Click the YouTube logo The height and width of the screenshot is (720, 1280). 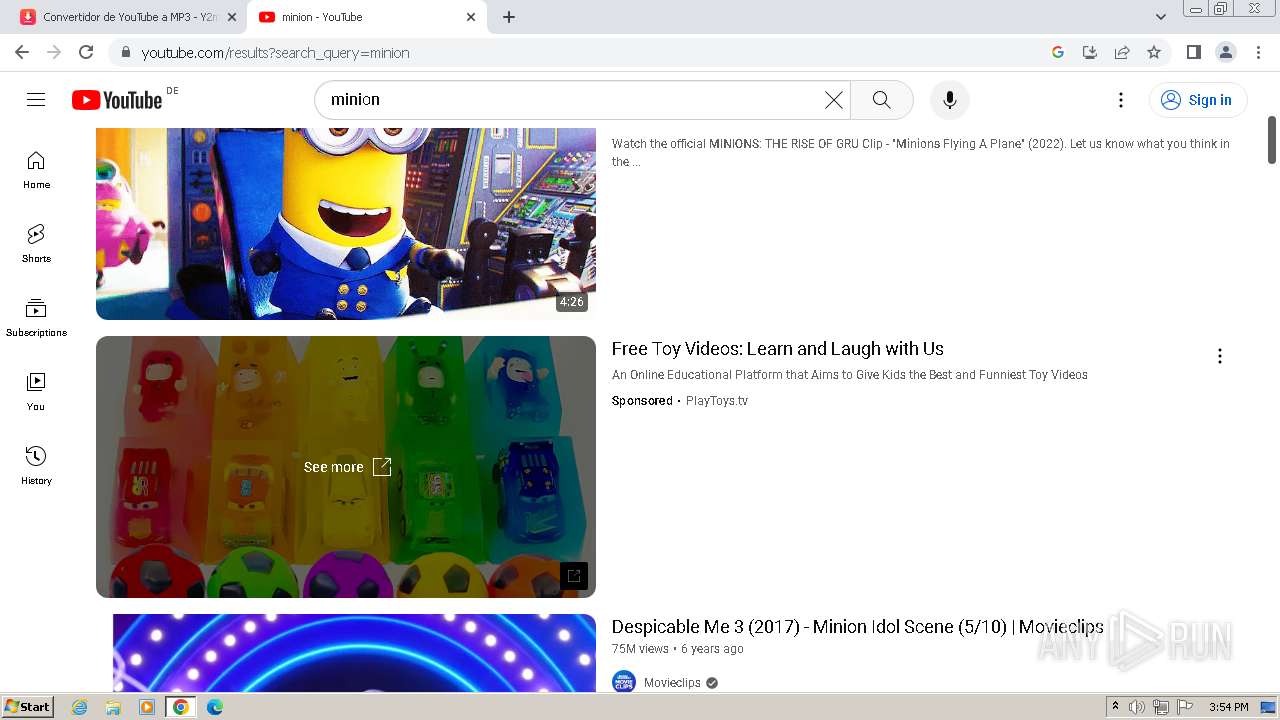(117, 100)
